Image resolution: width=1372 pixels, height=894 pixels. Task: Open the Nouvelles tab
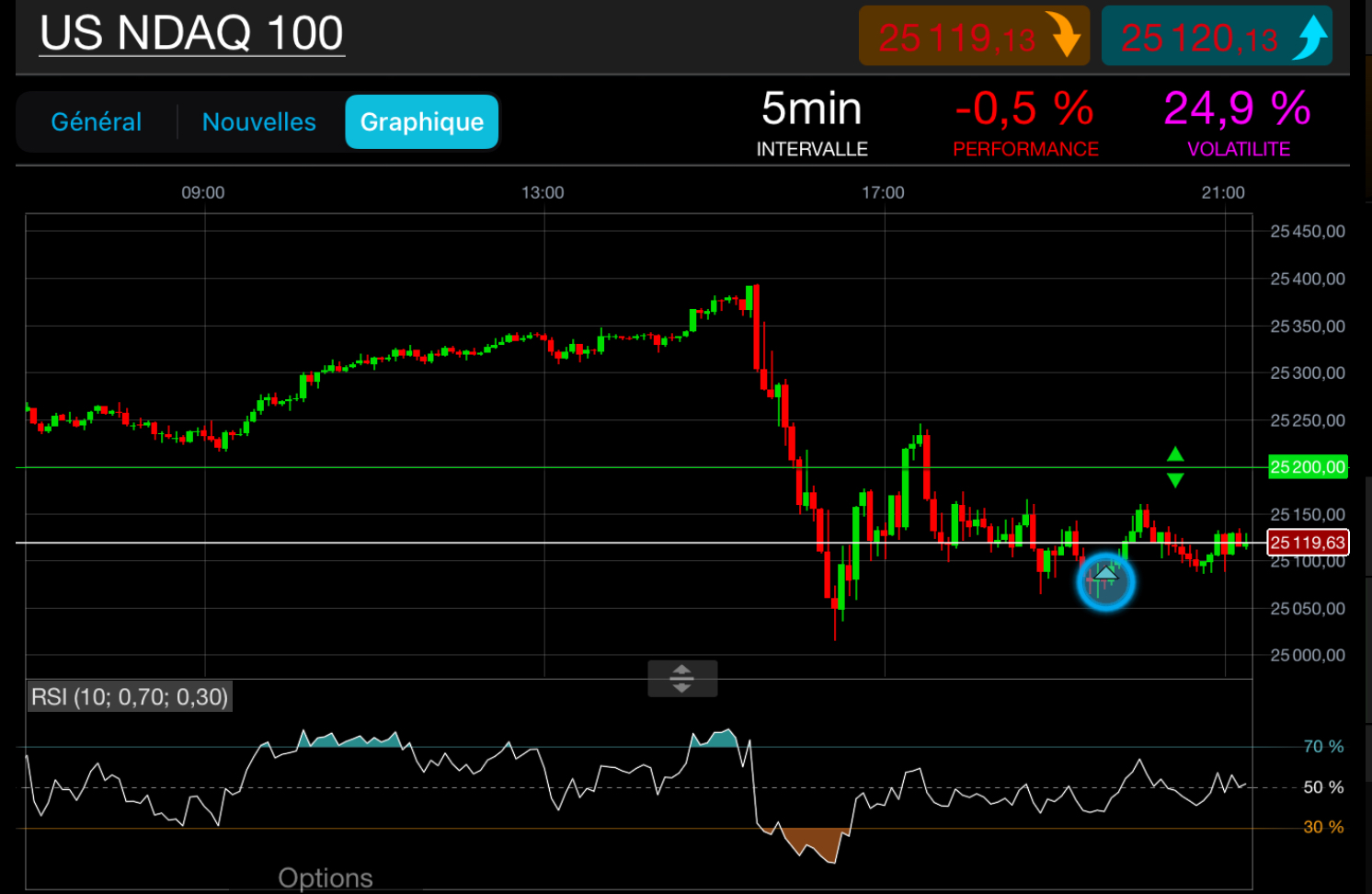[x=259, y=121]
